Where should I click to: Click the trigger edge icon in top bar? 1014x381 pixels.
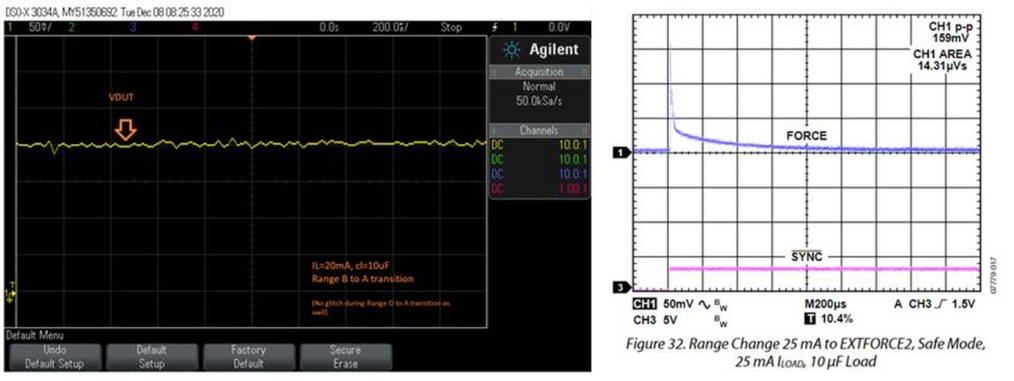click(x=495, y=28)
